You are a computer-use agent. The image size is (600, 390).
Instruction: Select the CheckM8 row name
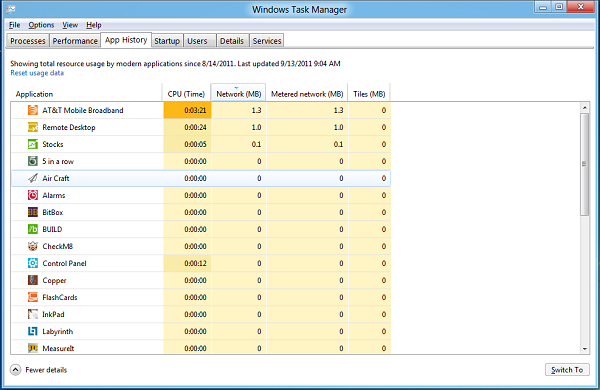click(57, 246)
